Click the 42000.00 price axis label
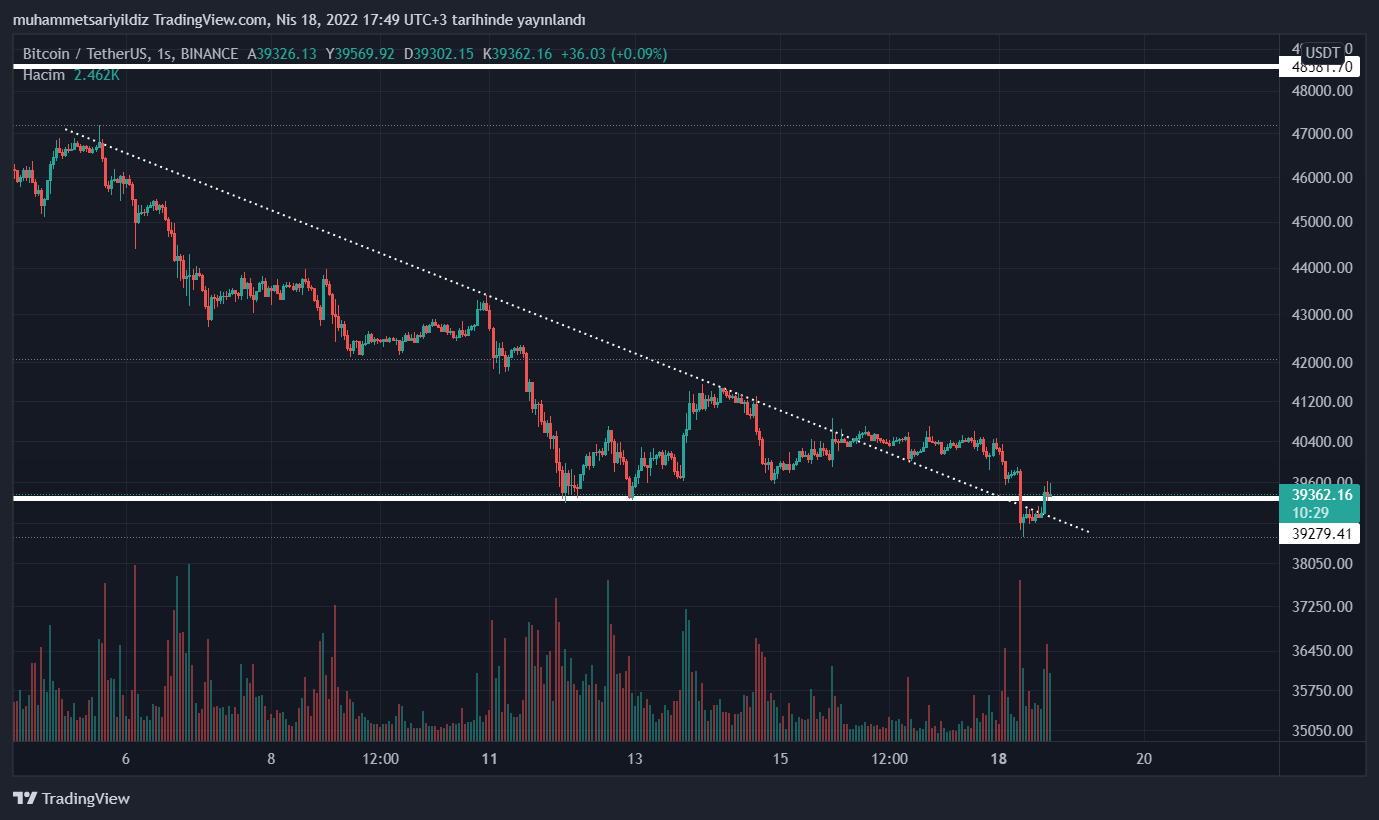 pos(1322,362)
